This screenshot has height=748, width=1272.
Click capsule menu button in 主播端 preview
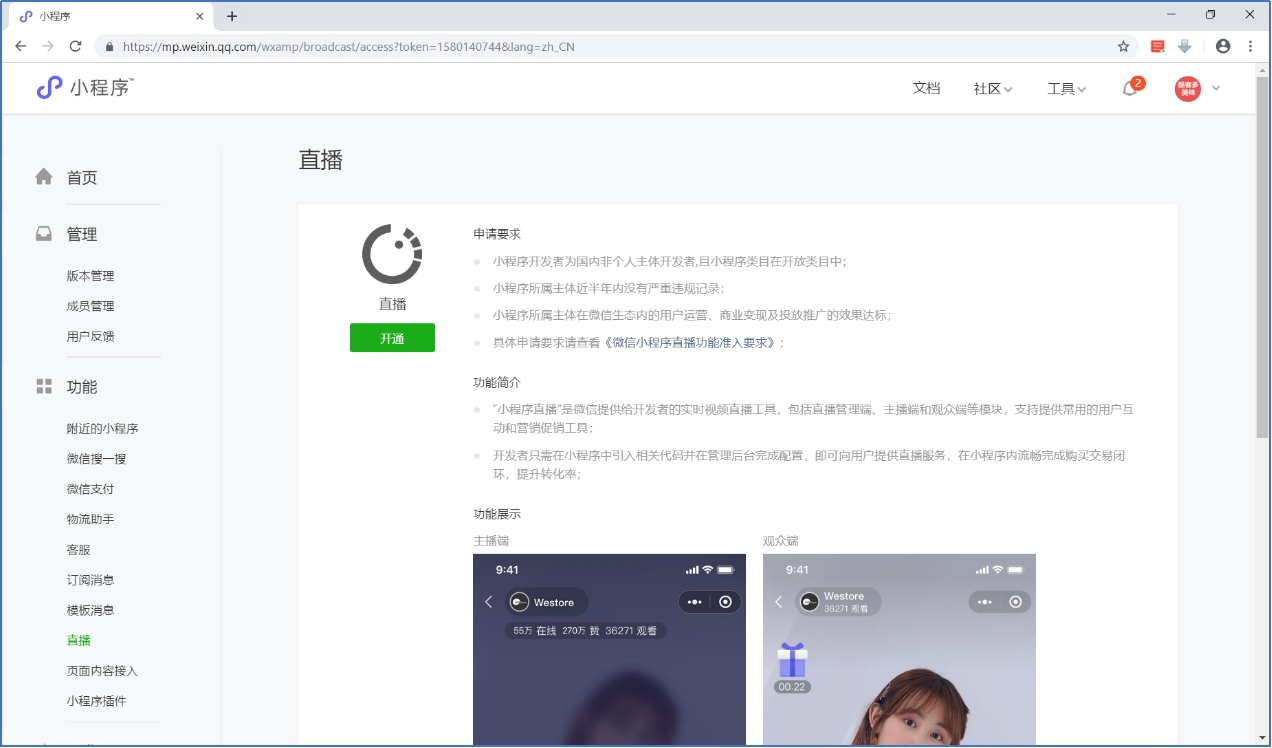click(709, 602)
